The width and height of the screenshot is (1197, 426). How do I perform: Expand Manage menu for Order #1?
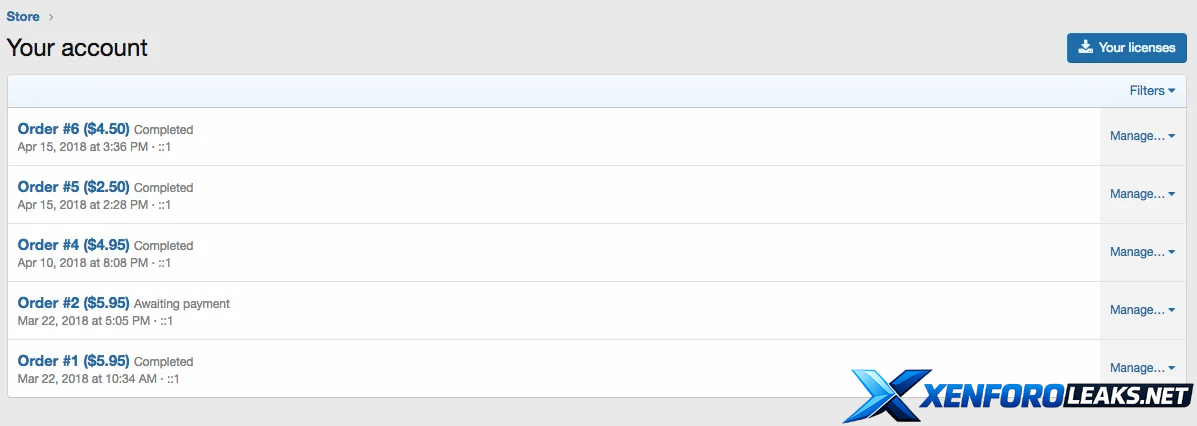[1142, 368]
